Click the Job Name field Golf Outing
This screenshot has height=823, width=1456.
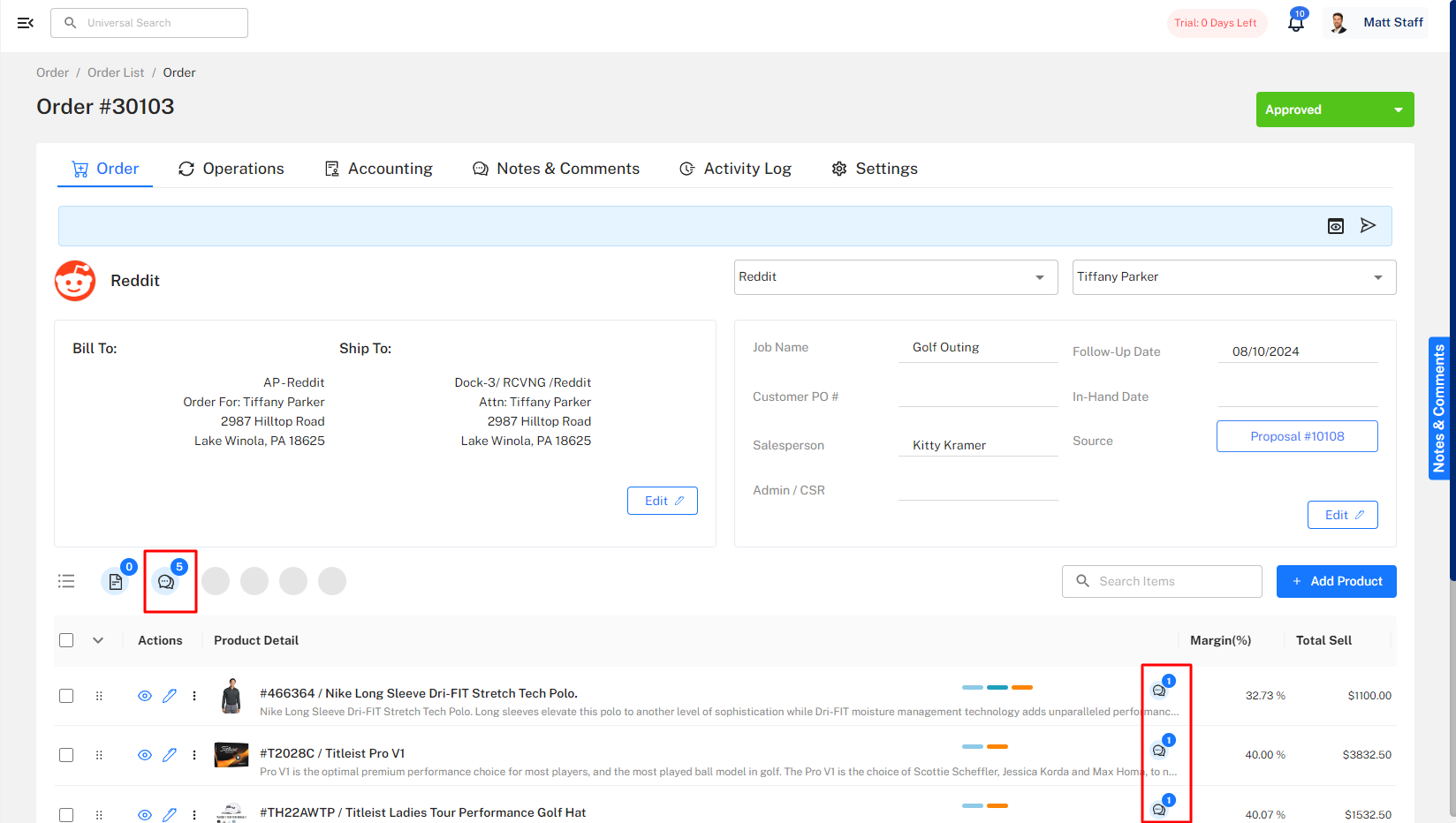coord(978,348)
